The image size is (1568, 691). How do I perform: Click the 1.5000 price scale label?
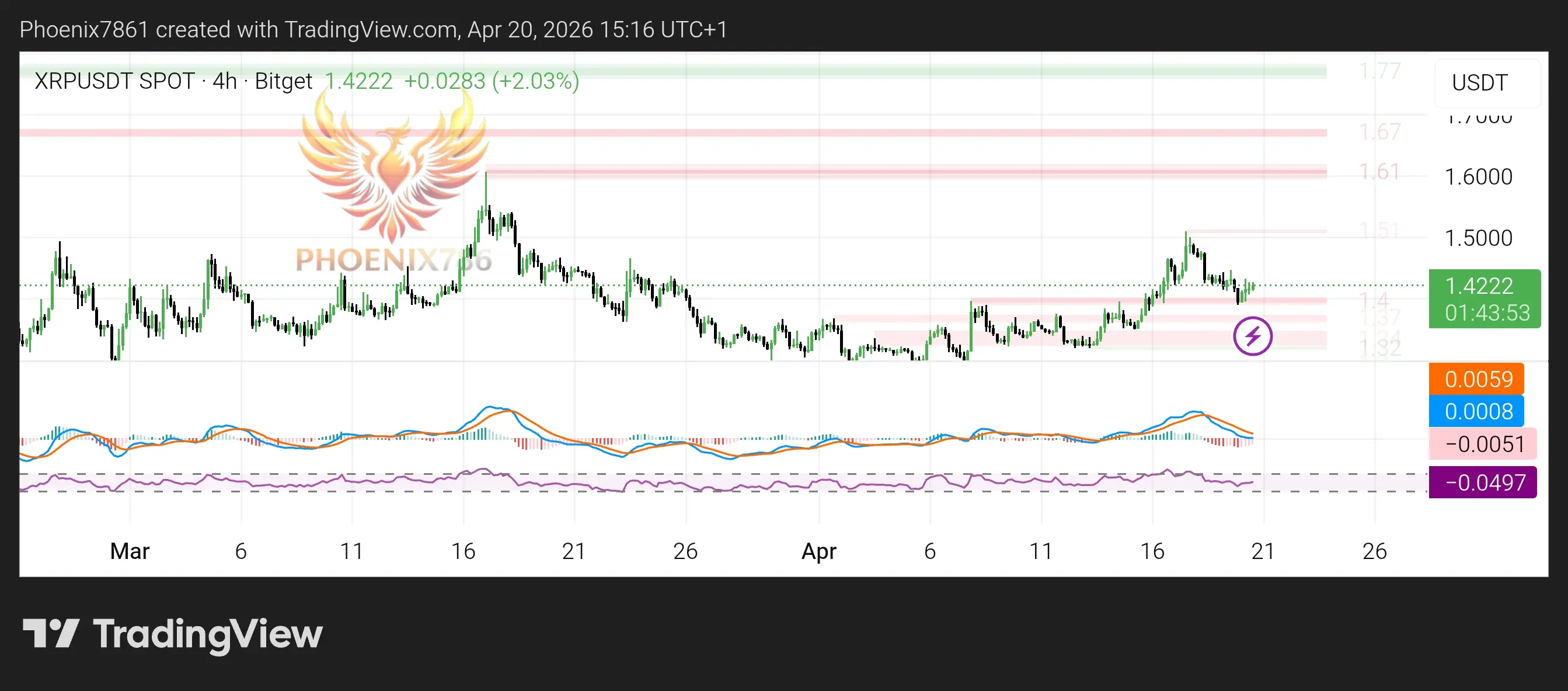tap(1478, 237)
